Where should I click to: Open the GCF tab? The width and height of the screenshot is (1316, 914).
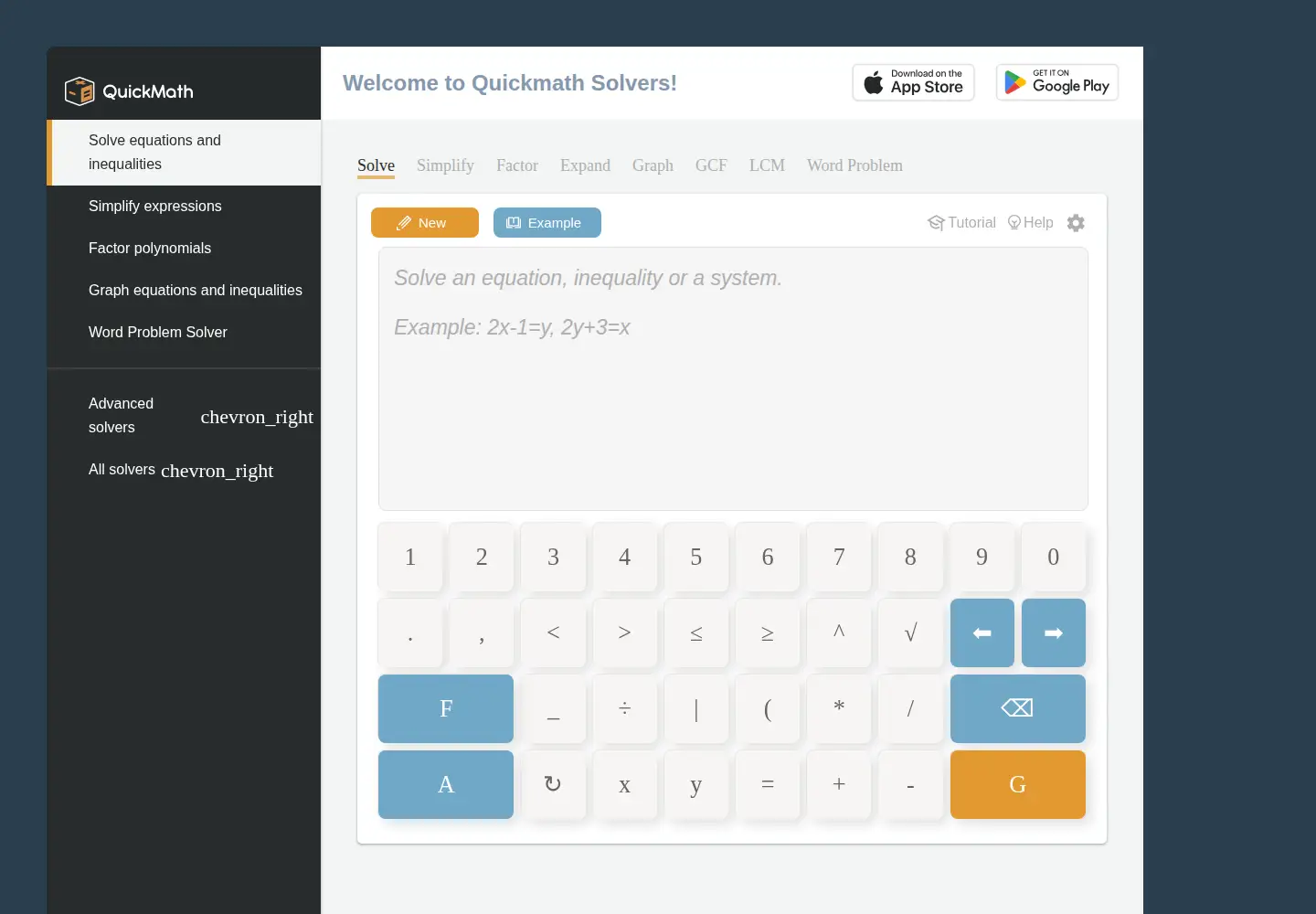[x=711, y=165]
